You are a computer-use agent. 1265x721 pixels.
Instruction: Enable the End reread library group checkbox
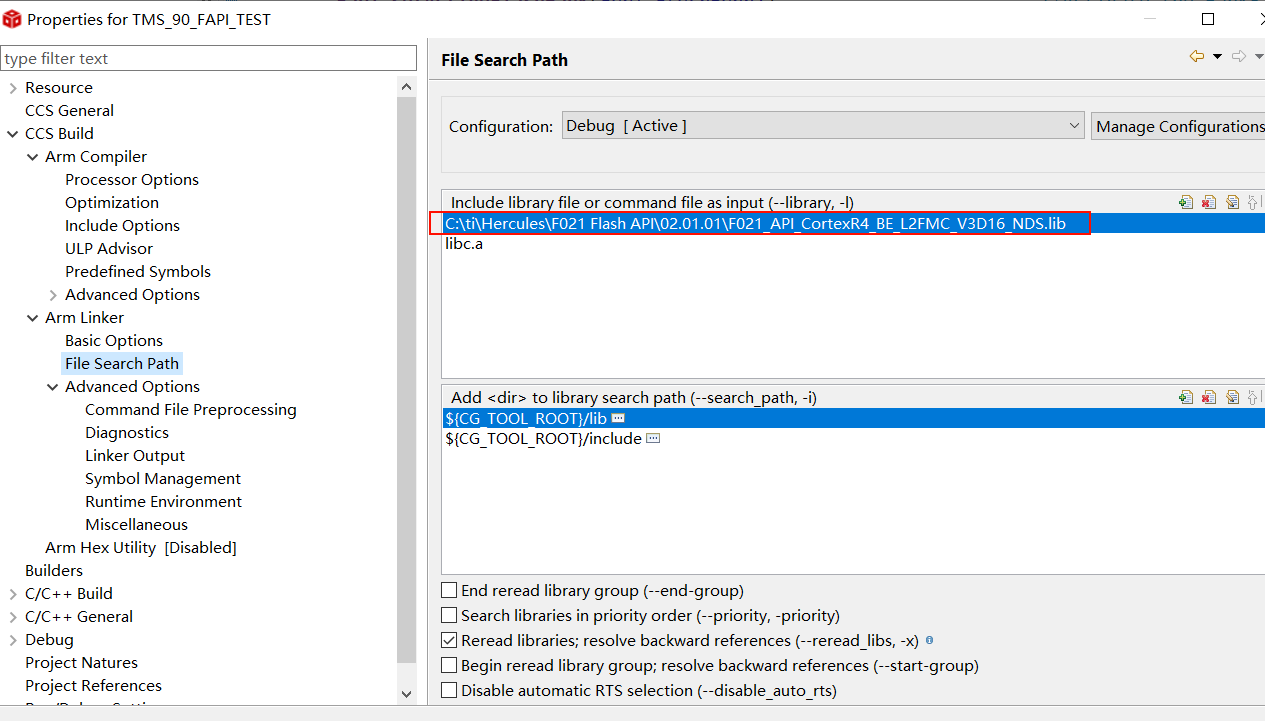(450, 591)
